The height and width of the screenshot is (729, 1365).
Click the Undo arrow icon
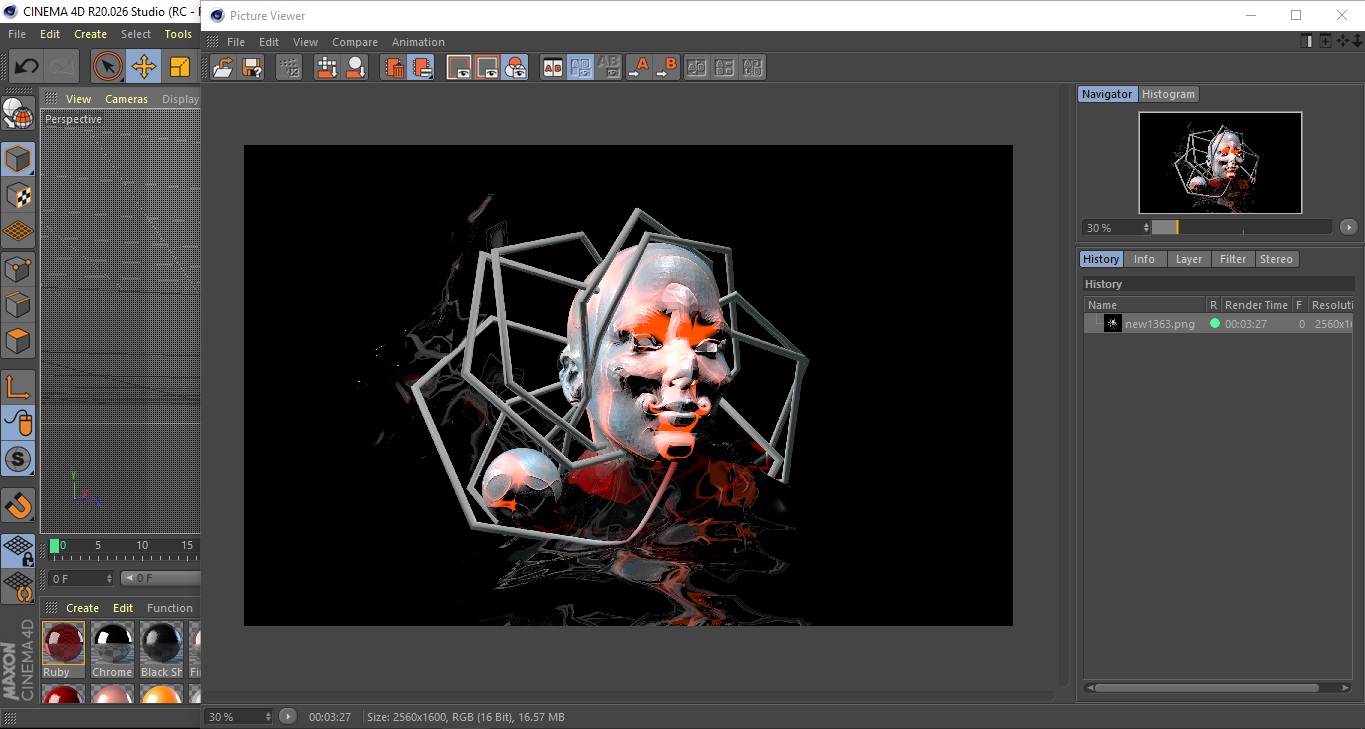[26, 67]
